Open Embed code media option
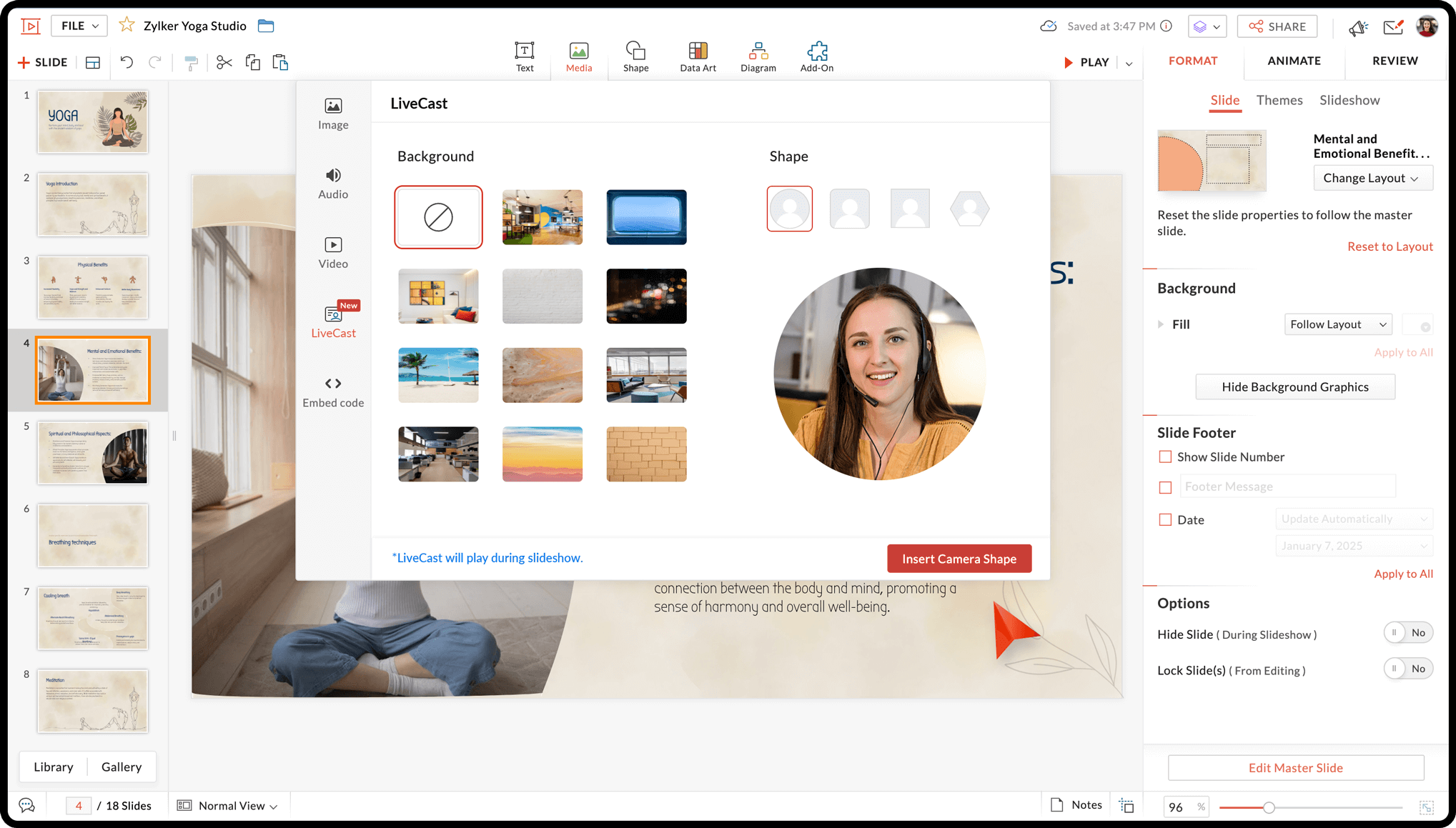Image resolution: width=1456 pixels, height=828 pixels. click(x=333, y=391)
